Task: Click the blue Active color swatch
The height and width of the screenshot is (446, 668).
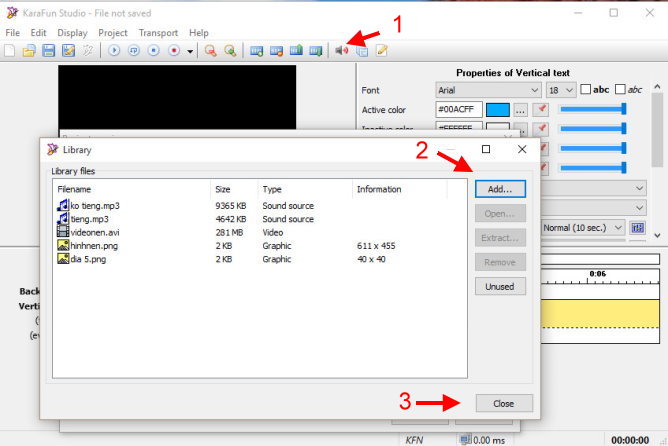Action: (497, 109)
